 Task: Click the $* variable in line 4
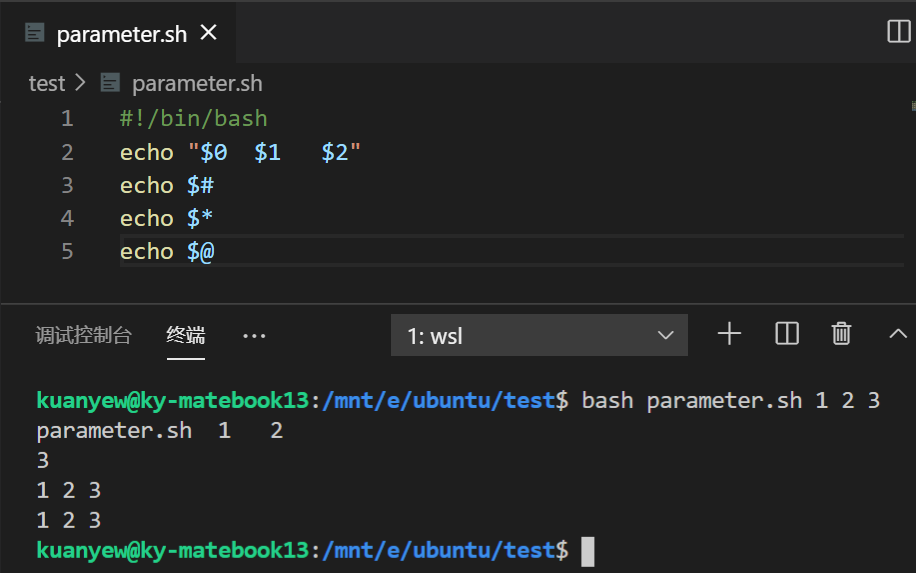(x=200, y=218)
